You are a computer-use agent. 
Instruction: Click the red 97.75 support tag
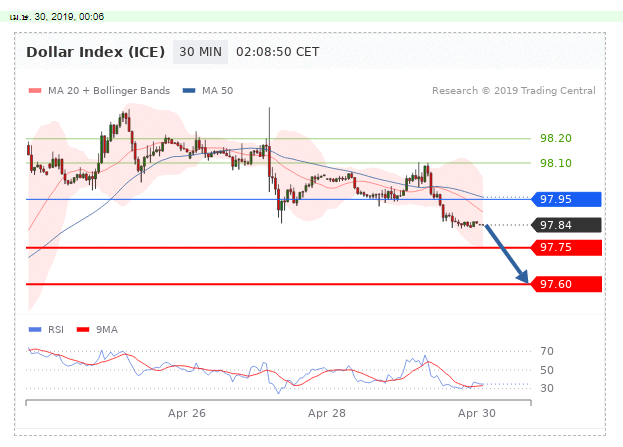566,248
